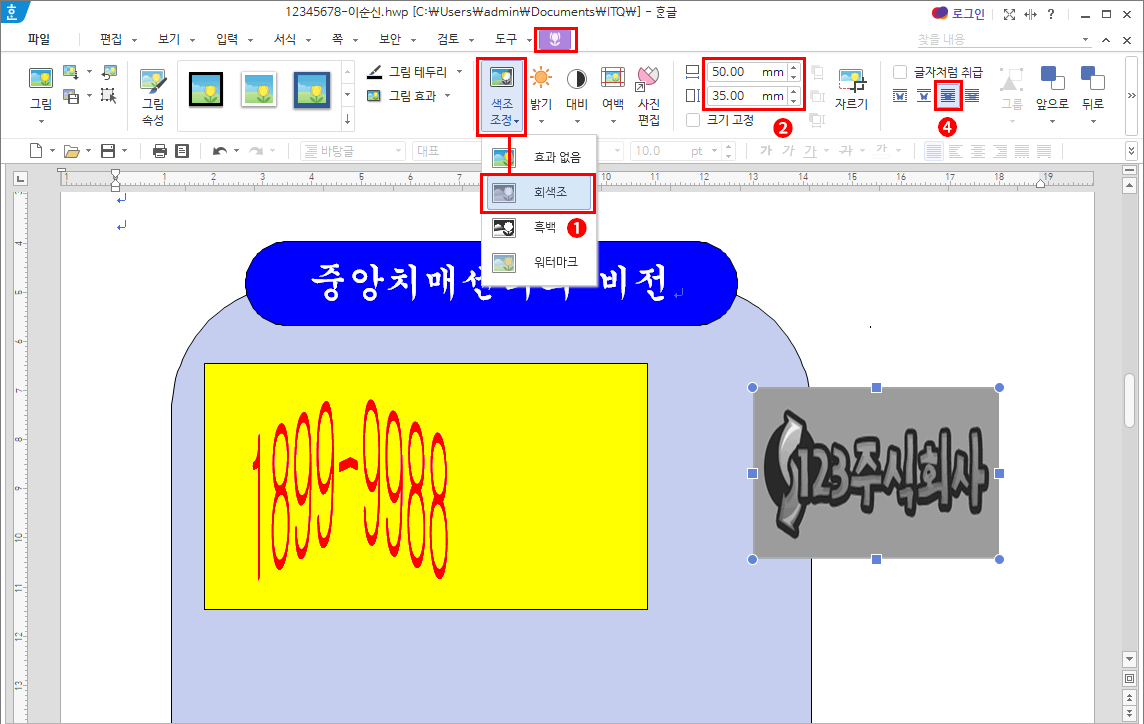Expand the picture style gallery list
Screen dimensions: 1144x724
tap(347, 120)
